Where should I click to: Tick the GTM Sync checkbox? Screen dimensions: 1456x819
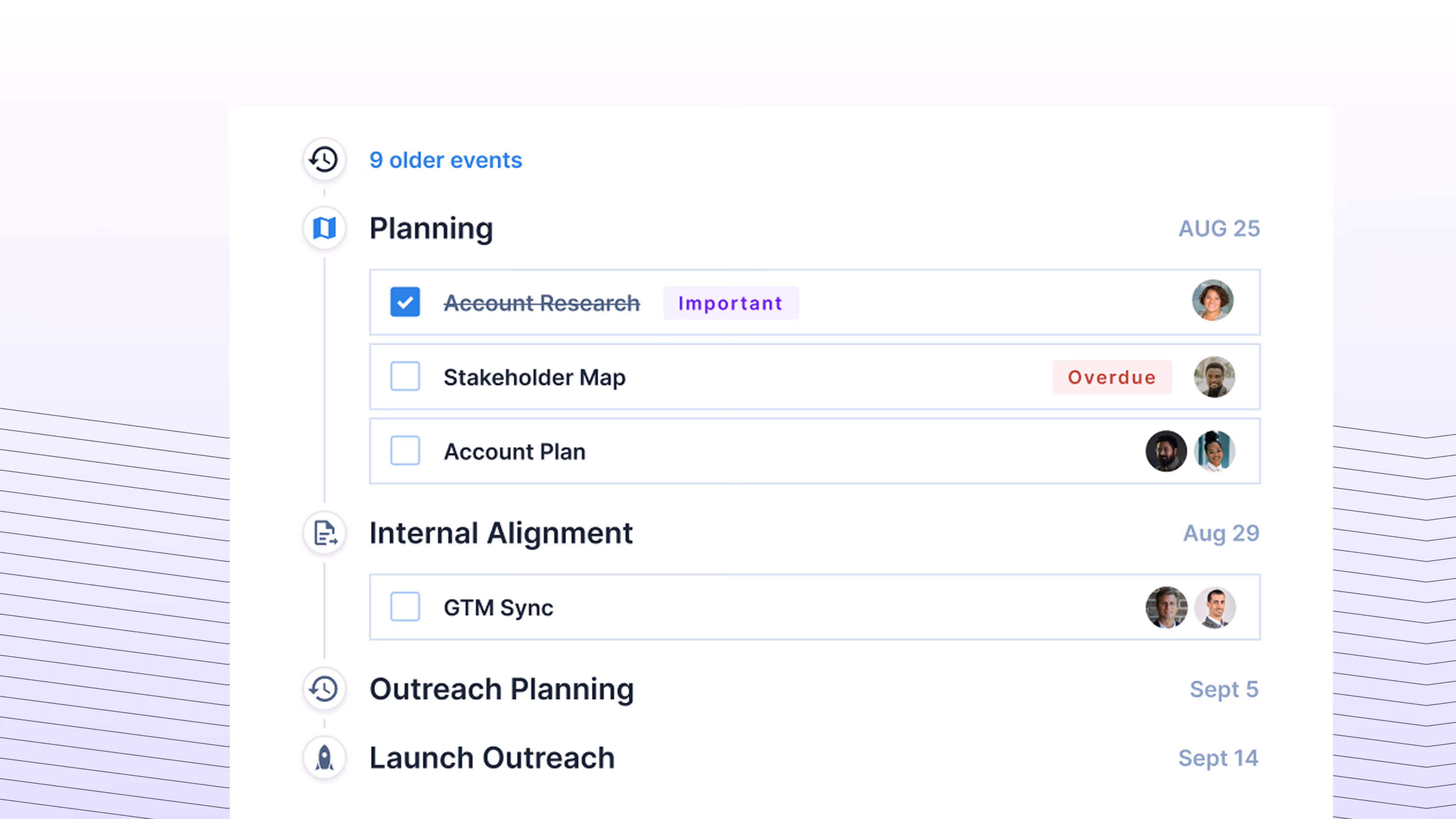(x=405, y=607)
